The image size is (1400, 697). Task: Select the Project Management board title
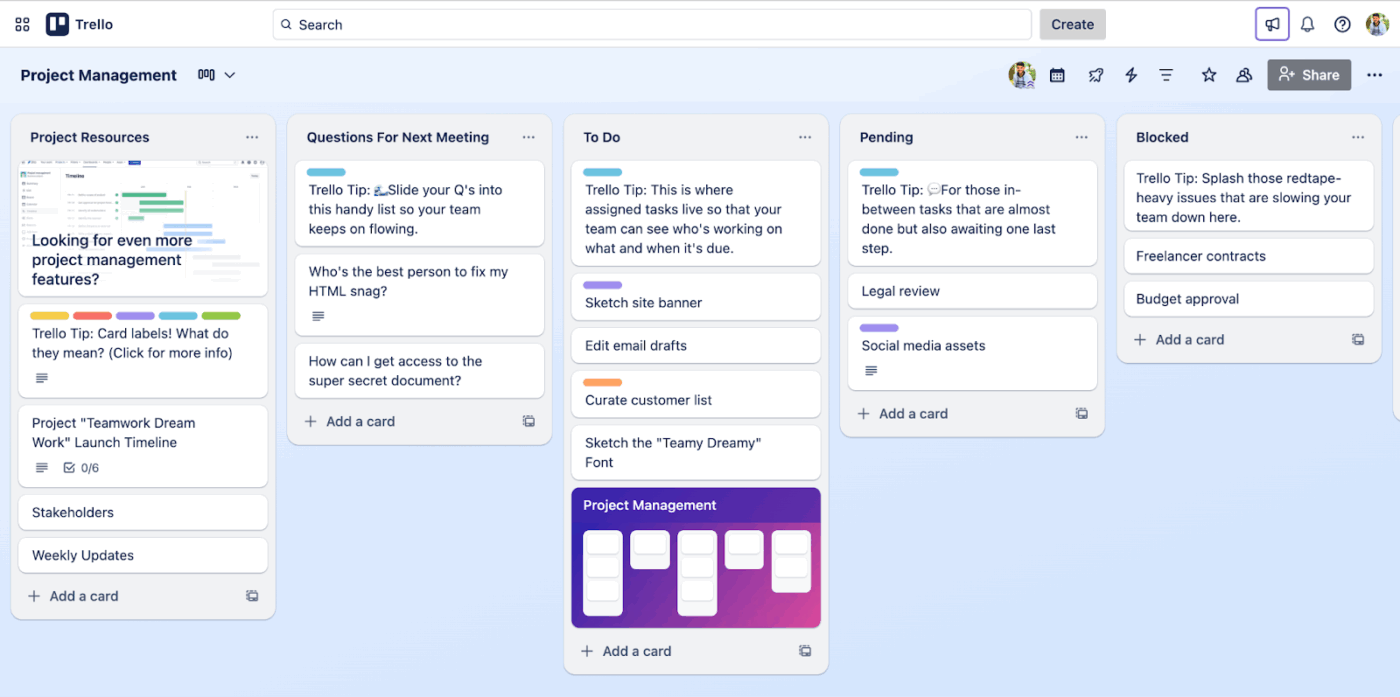click(98, 74)
